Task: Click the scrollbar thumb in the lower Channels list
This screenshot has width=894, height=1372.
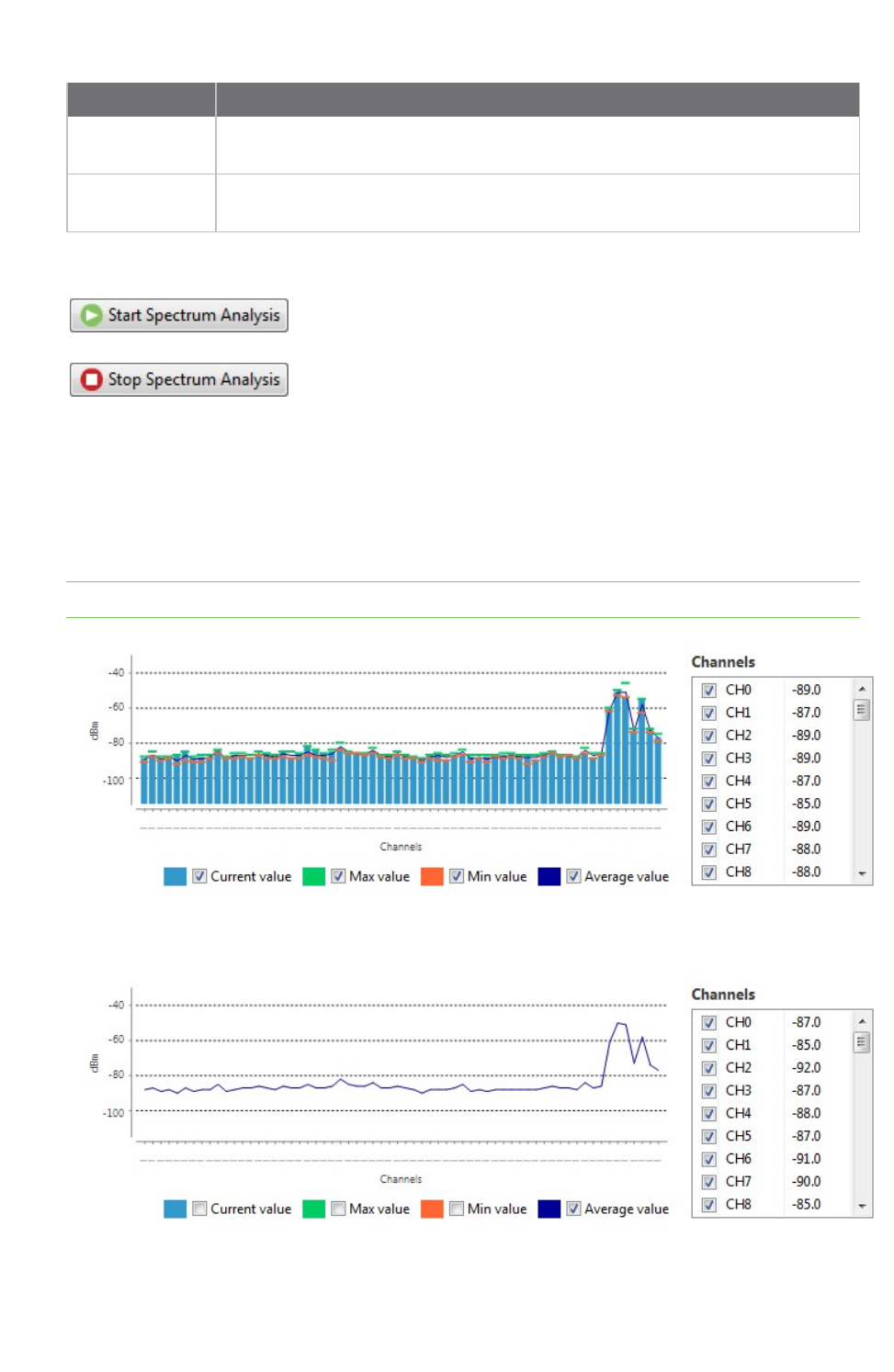Action: click(862, 1041)
